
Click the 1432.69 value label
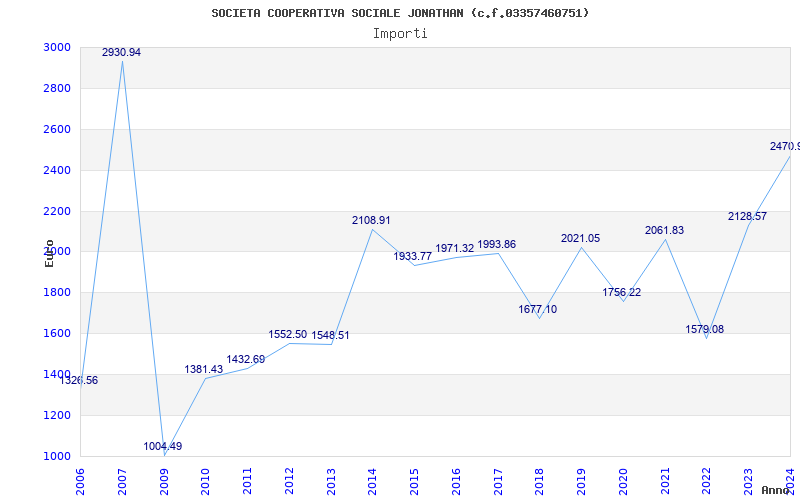click(246, 360)
